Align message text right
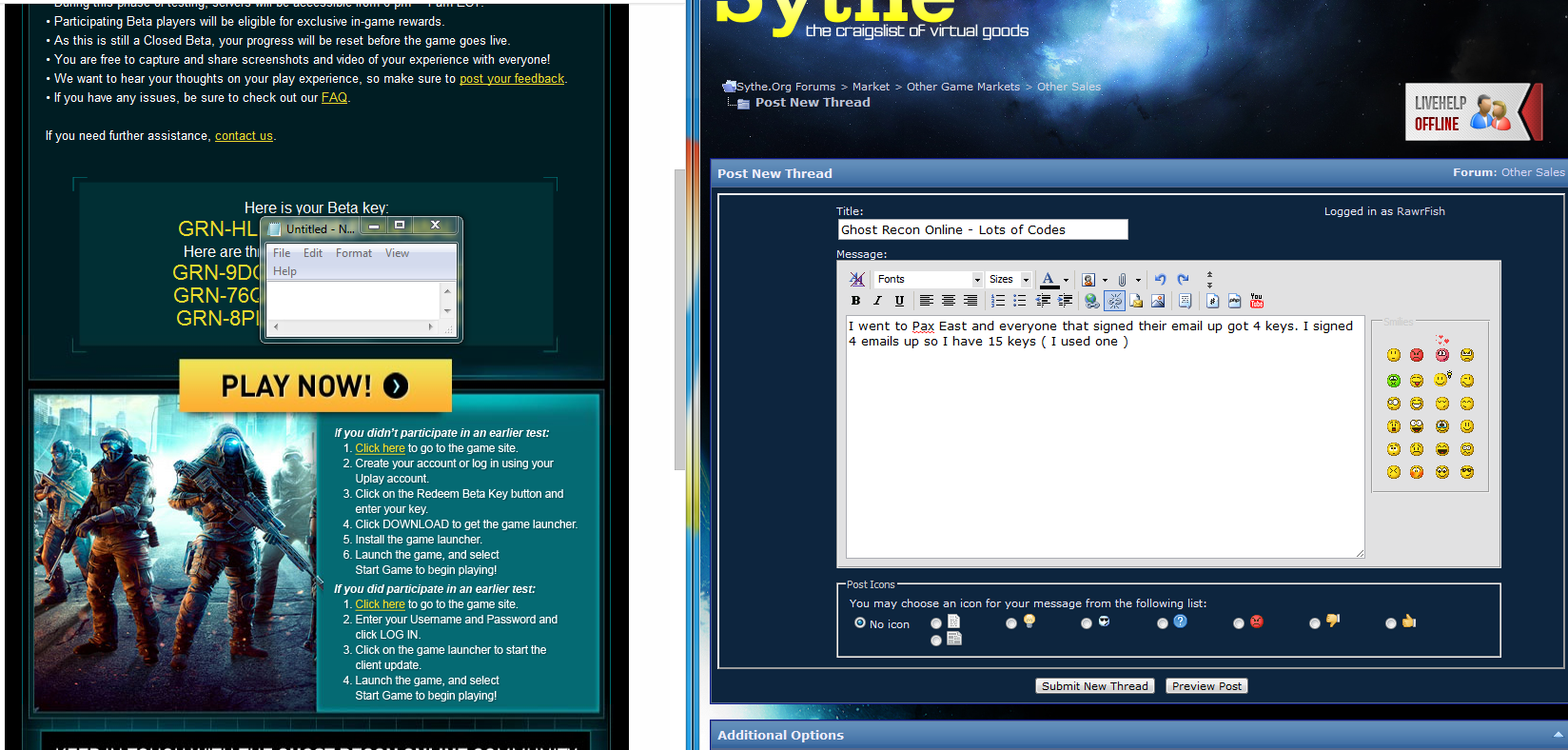The image size is (1568, 750). pyautogui.click(x=970, y=301)
